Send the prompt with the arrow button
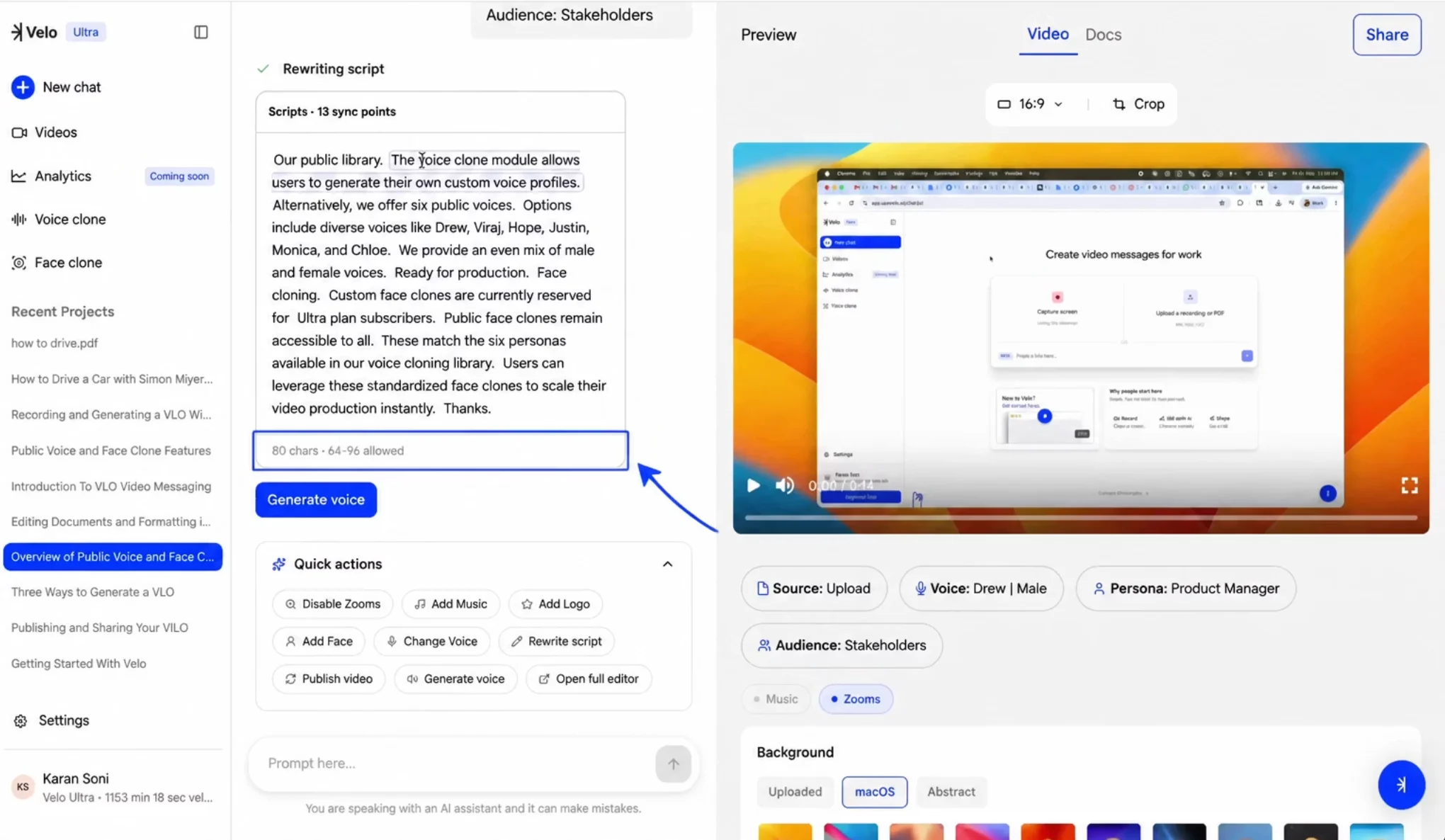1445x840 pixels. [673, 764]
